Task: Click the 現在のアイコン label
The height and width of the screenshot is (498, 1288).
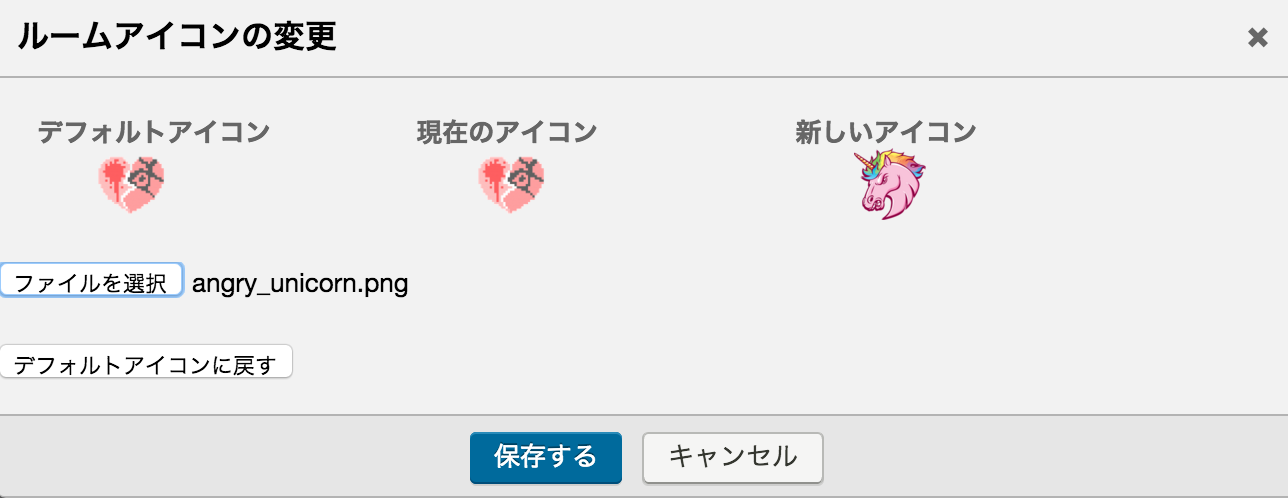Action: tap(507, 131)
